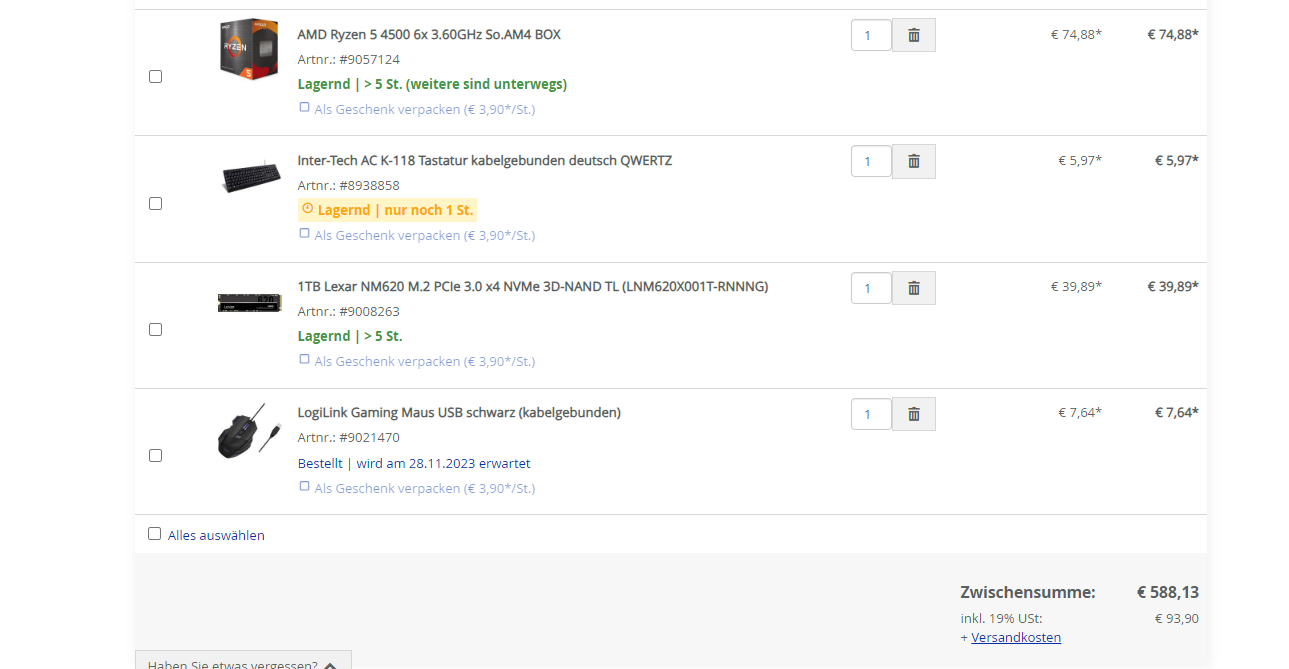
Task: Click article number #9021470
Action: [369, 437]
